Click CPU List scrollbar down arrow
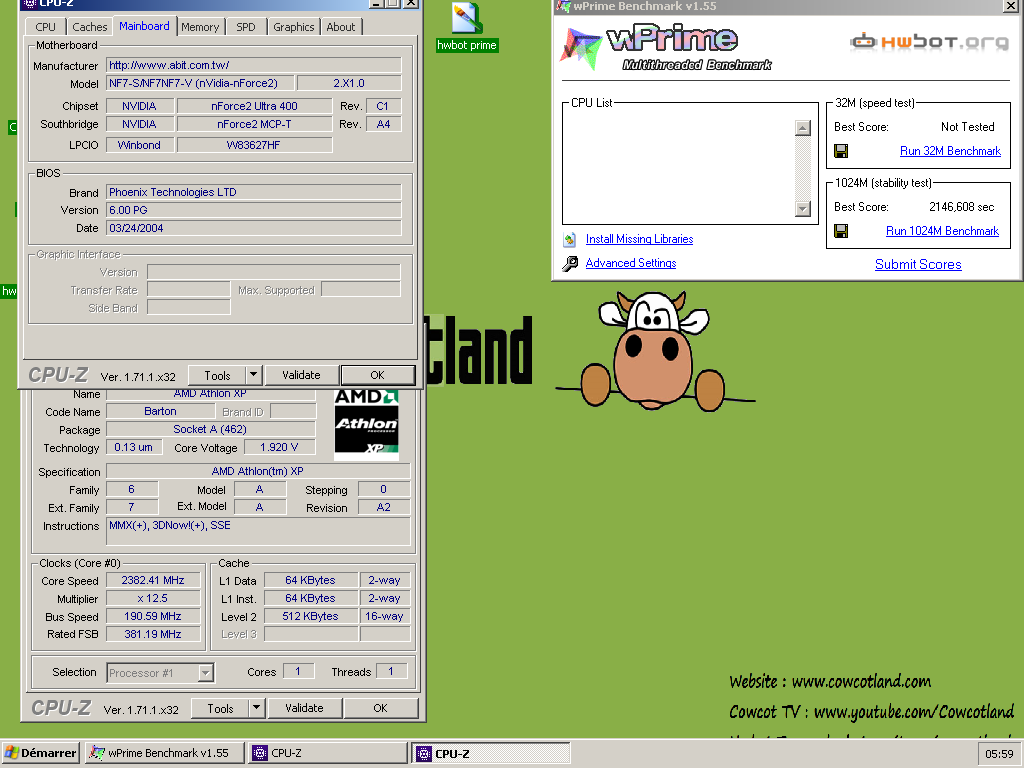Image resolution: width=1024 pixels, height=768 pixels. coord(803,209)
